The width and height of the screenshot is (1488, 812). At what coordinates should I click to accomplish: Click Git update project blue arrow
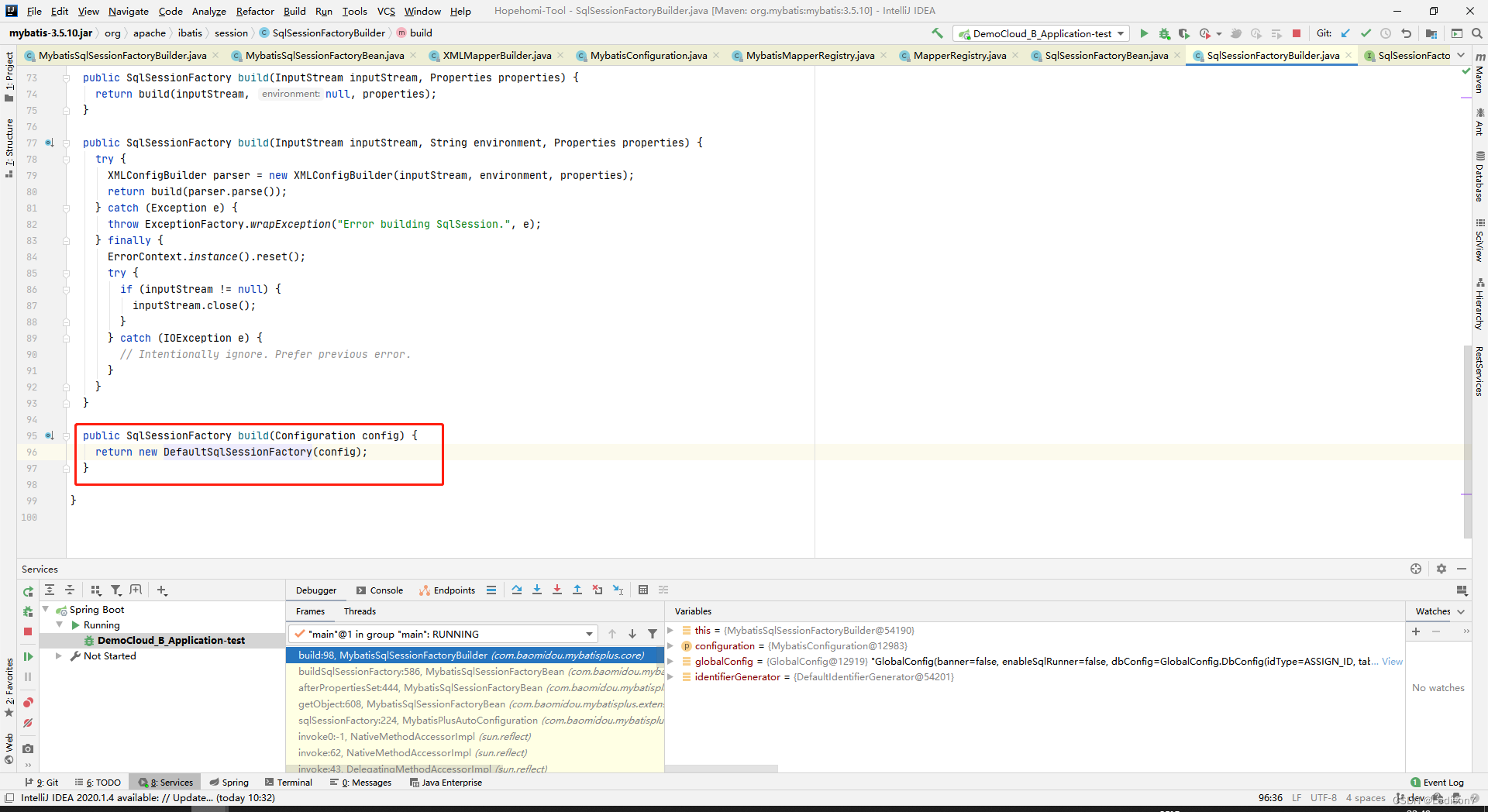(x=1345, y=33)
